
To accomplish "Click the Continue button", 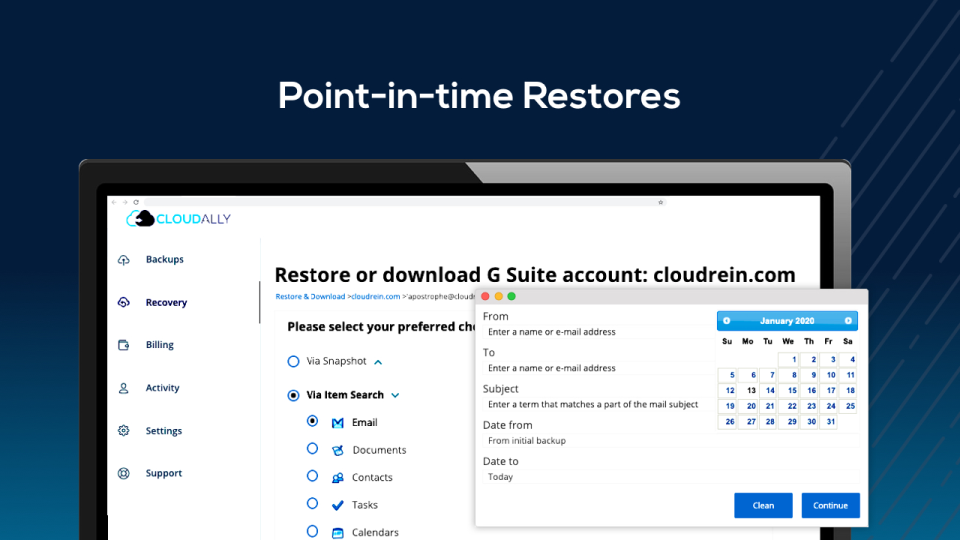I will tap(831, 506).
